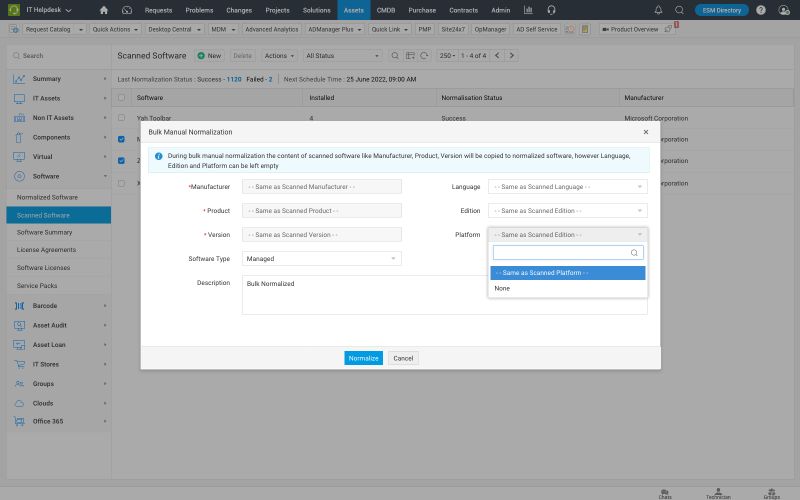
Task: Switch to the Requests tab
Action: [x=158, y=10]
